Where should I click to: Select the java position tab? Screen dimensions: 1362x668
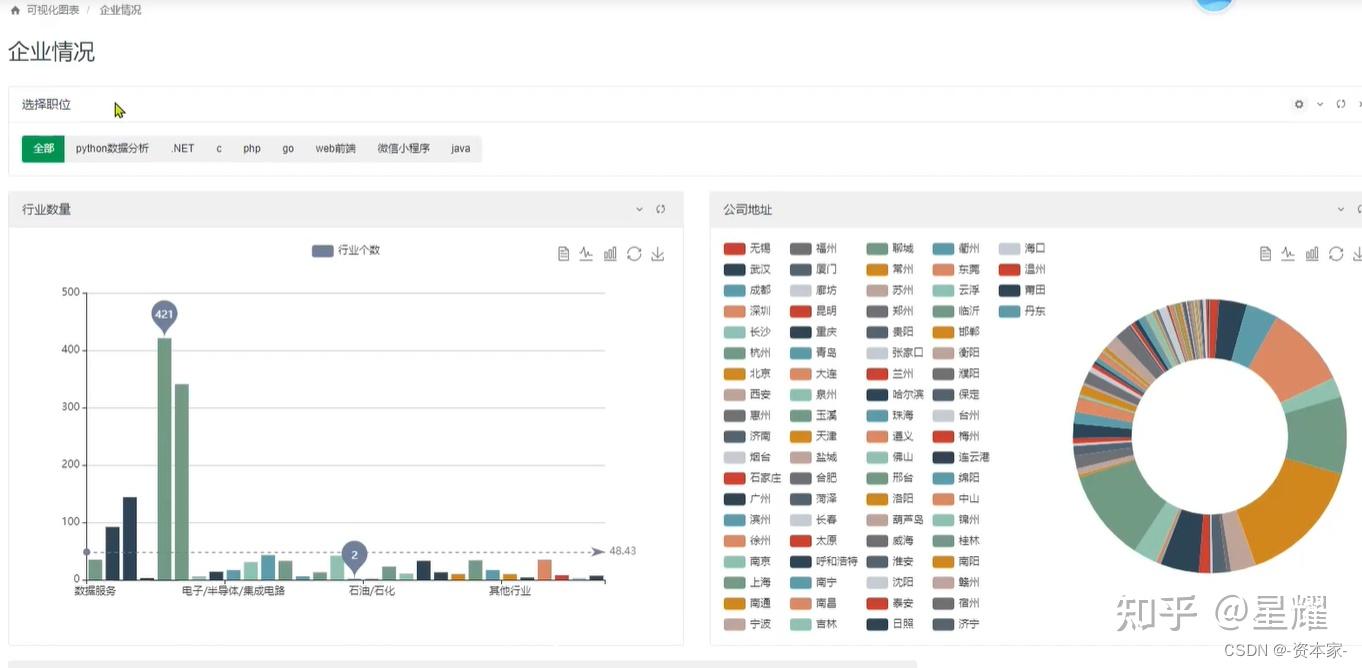click(x=460, y=148)
